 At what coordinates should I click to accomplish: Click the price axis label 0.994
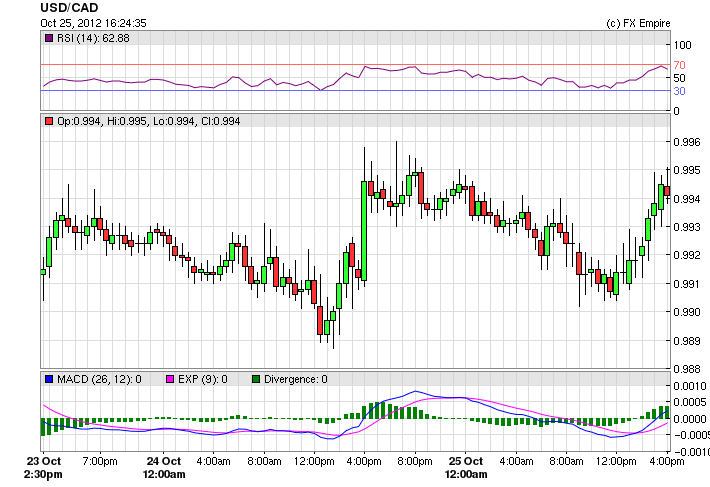point(687,199)
